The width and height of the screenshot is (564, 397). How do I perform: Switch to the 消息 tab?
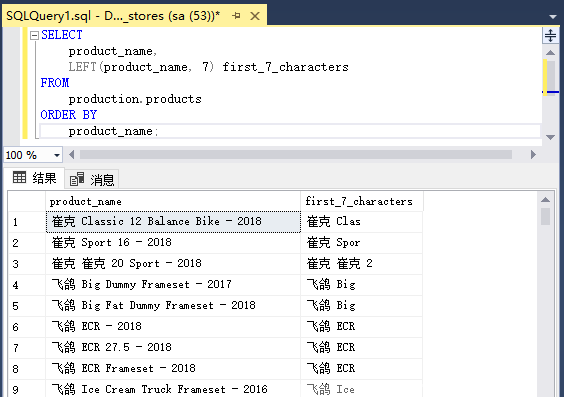[x=92, y=179]
